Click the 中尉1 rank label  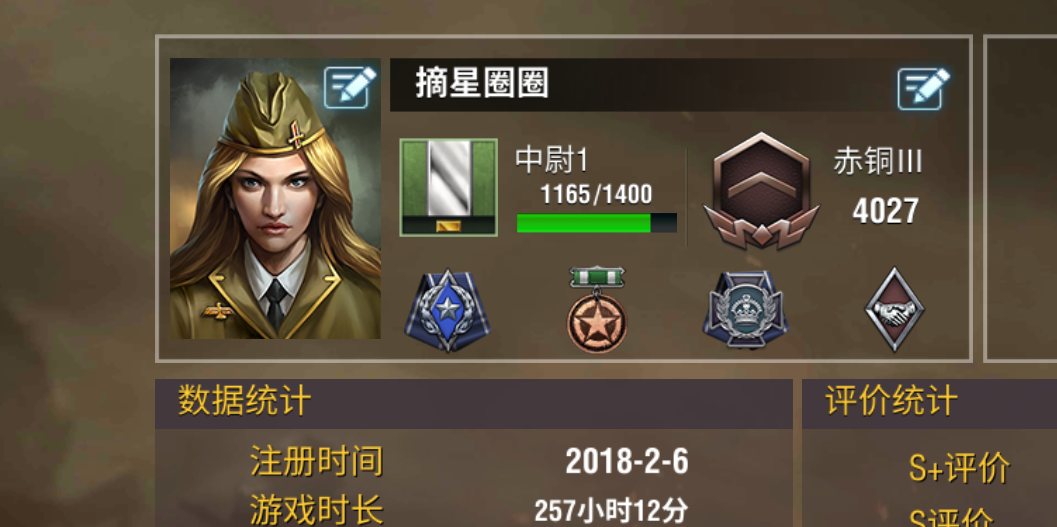tap(552, 161)
